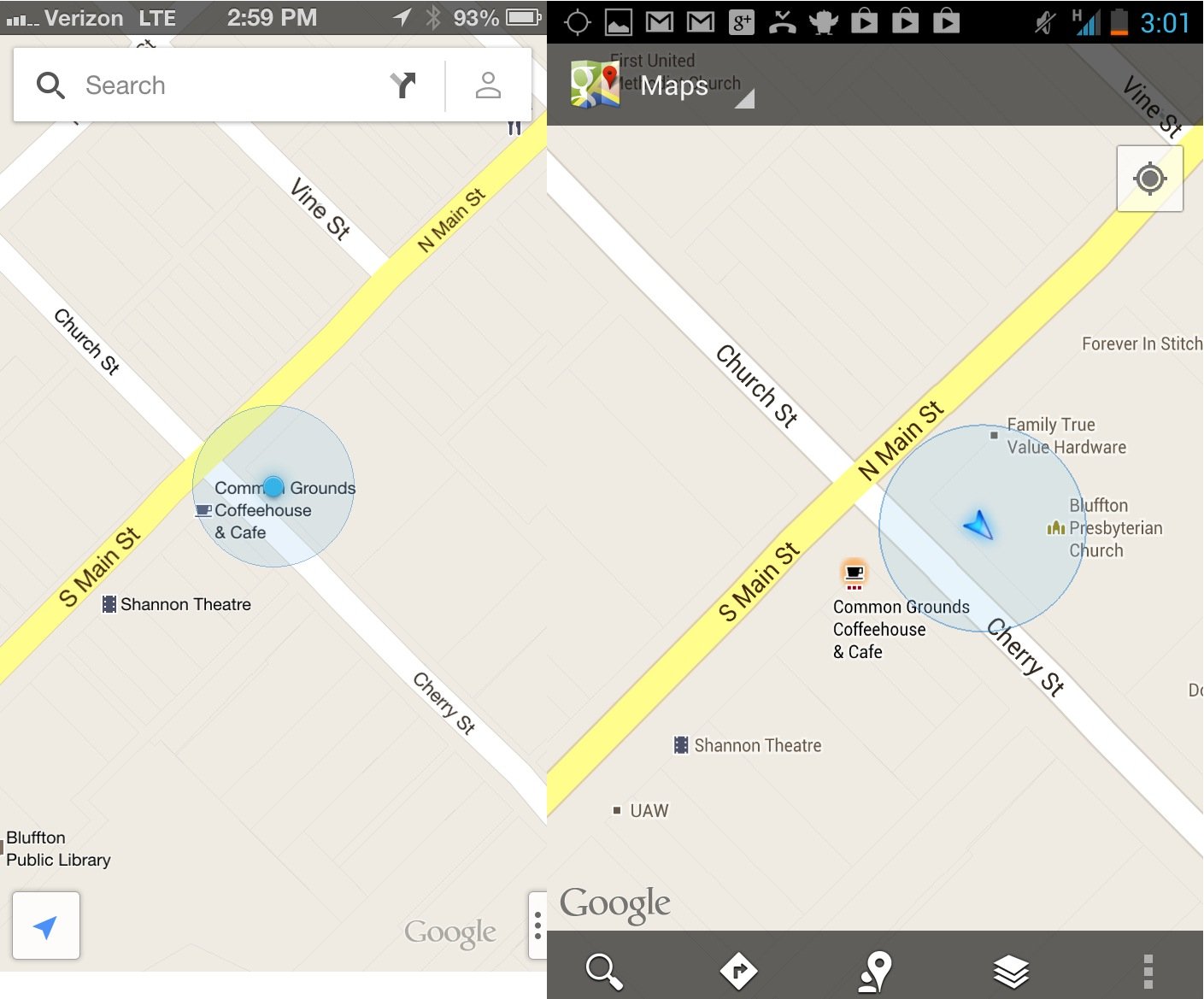
Task: Tap the blue navigation arrow on Android map
Action: (x=979, y=525)
